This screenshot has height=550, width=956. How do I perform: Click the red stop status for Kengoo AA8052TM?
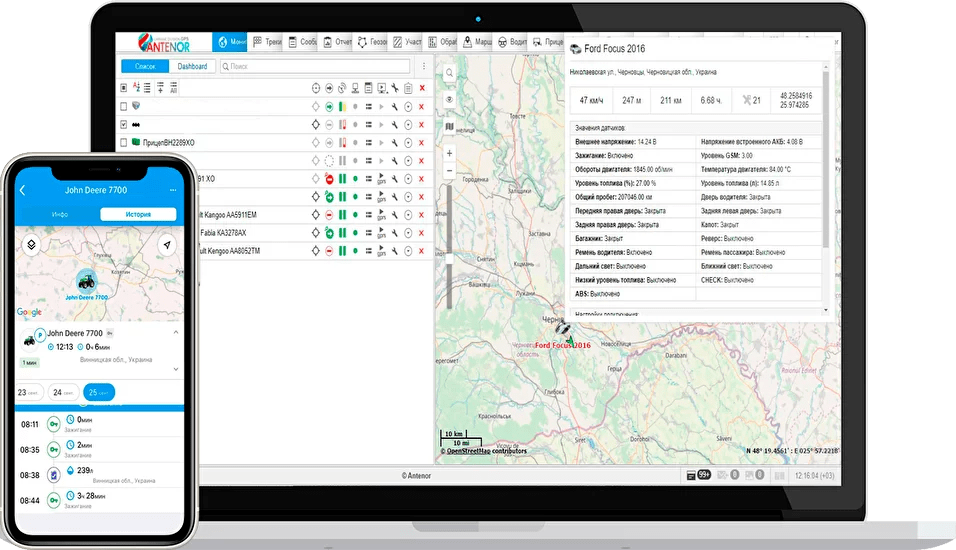[329, 251]
